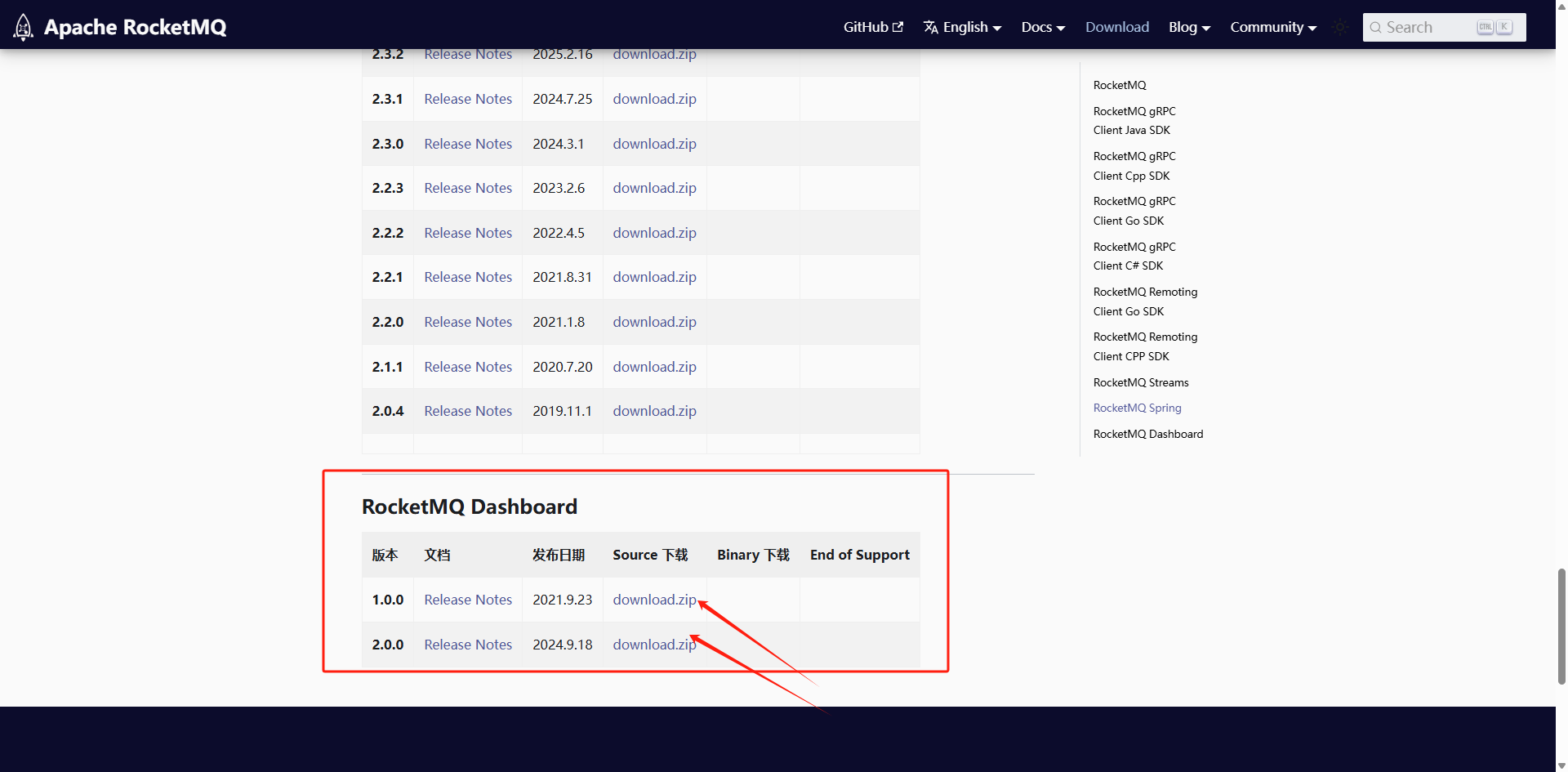Select the 2024.9.18 release date cell
Image resolution: width=1568 pixels, height=772 pixels.
(x=563, y=645)
